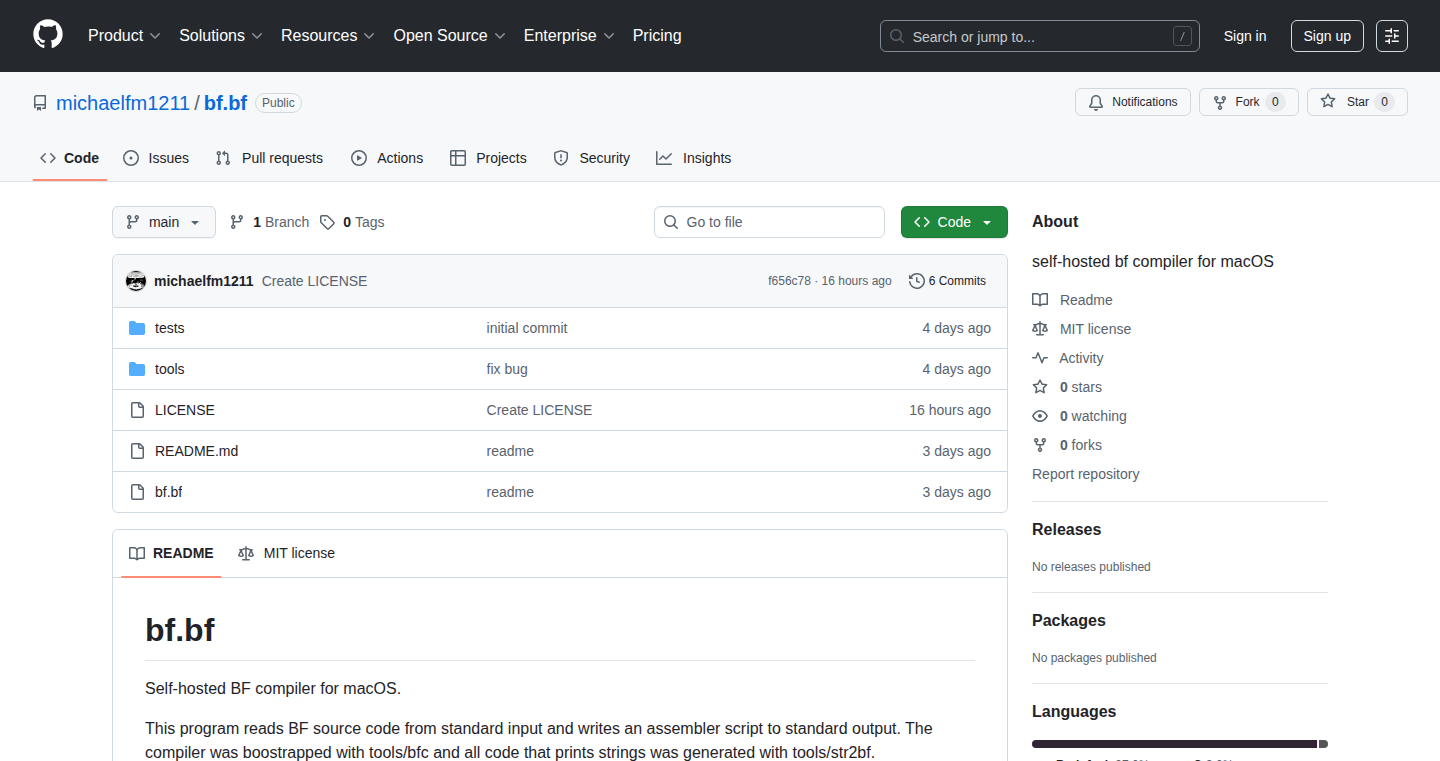Expand the Solutions dropdown
1440x761 pixels.
(221, 35)
